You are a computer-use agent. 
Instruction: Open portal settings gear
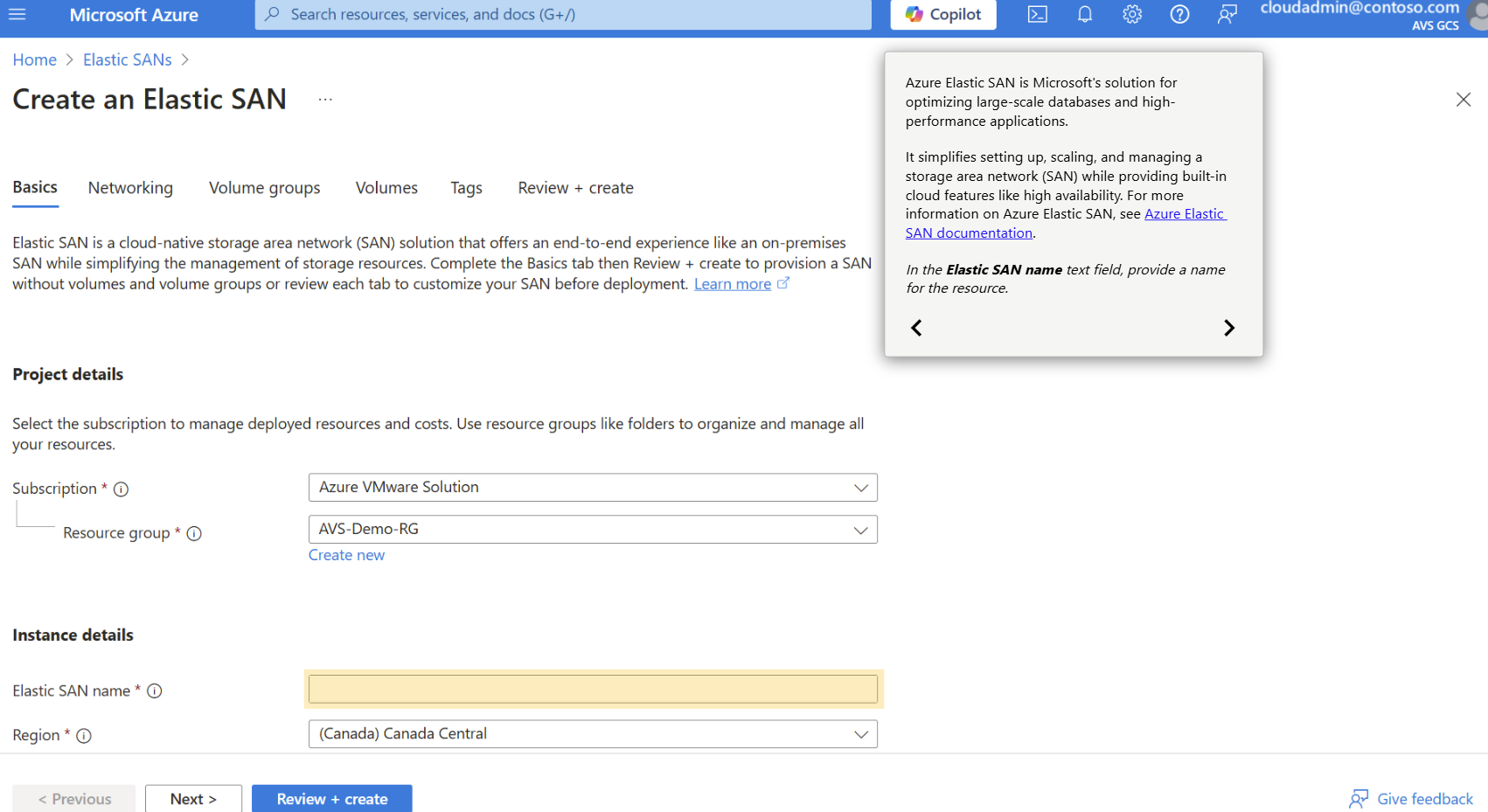pos(1132,14)
